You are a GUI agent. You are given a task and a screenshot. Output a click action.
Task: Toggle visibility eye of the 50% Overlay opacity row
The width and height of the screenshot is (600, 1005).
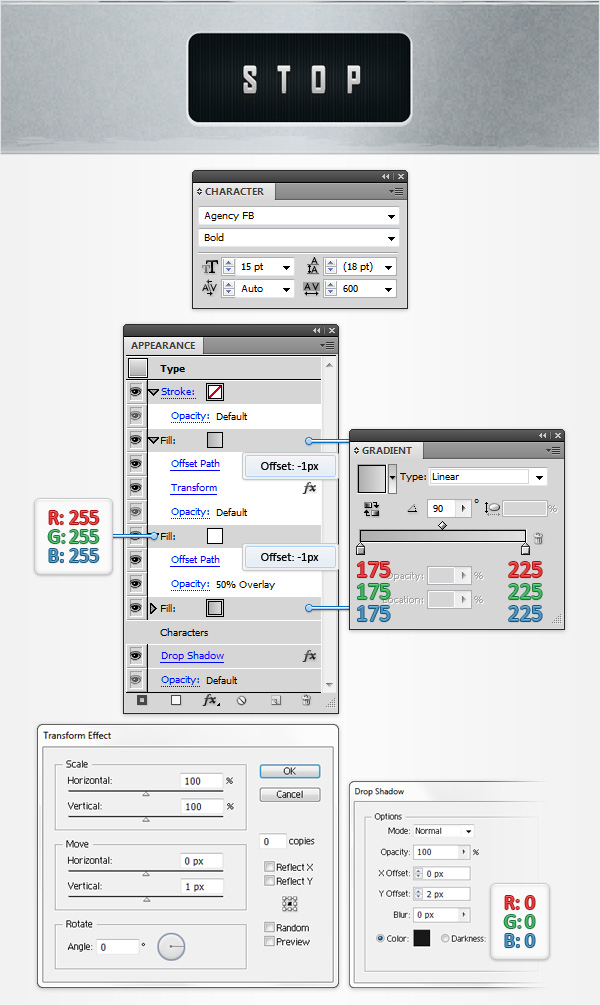click(x=136, y=584)
